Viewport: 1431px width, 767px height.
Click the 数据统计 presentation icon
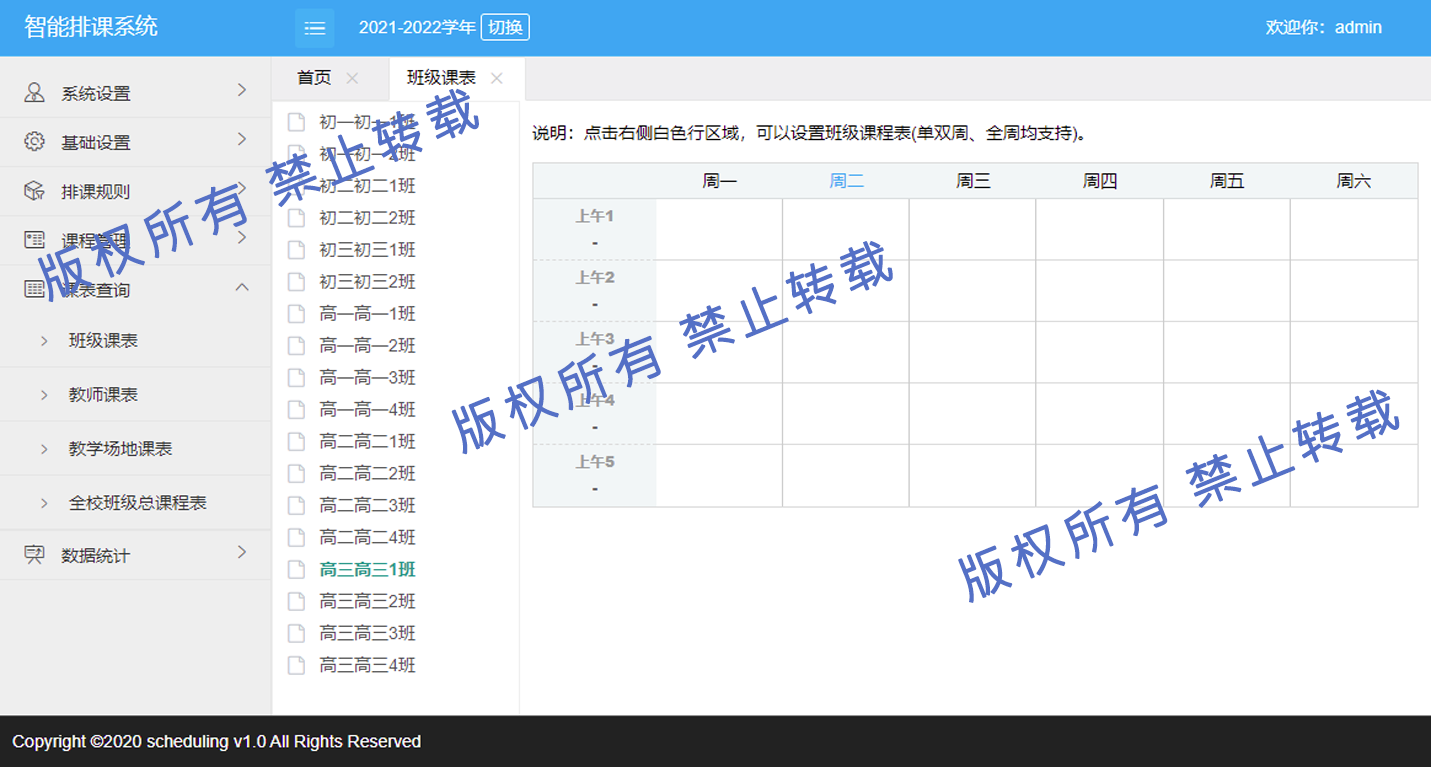[x=34, y=555]
